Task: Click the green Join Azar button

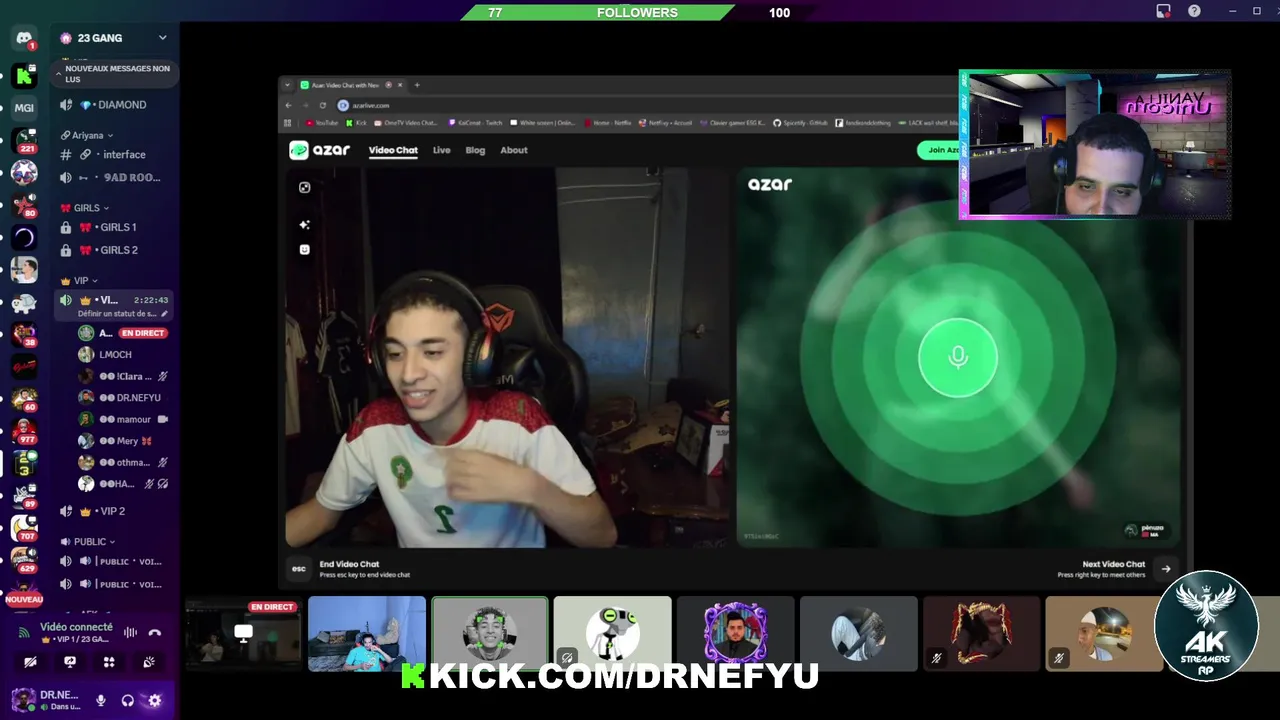Action: pyautogui.click(x=939, y=150)
